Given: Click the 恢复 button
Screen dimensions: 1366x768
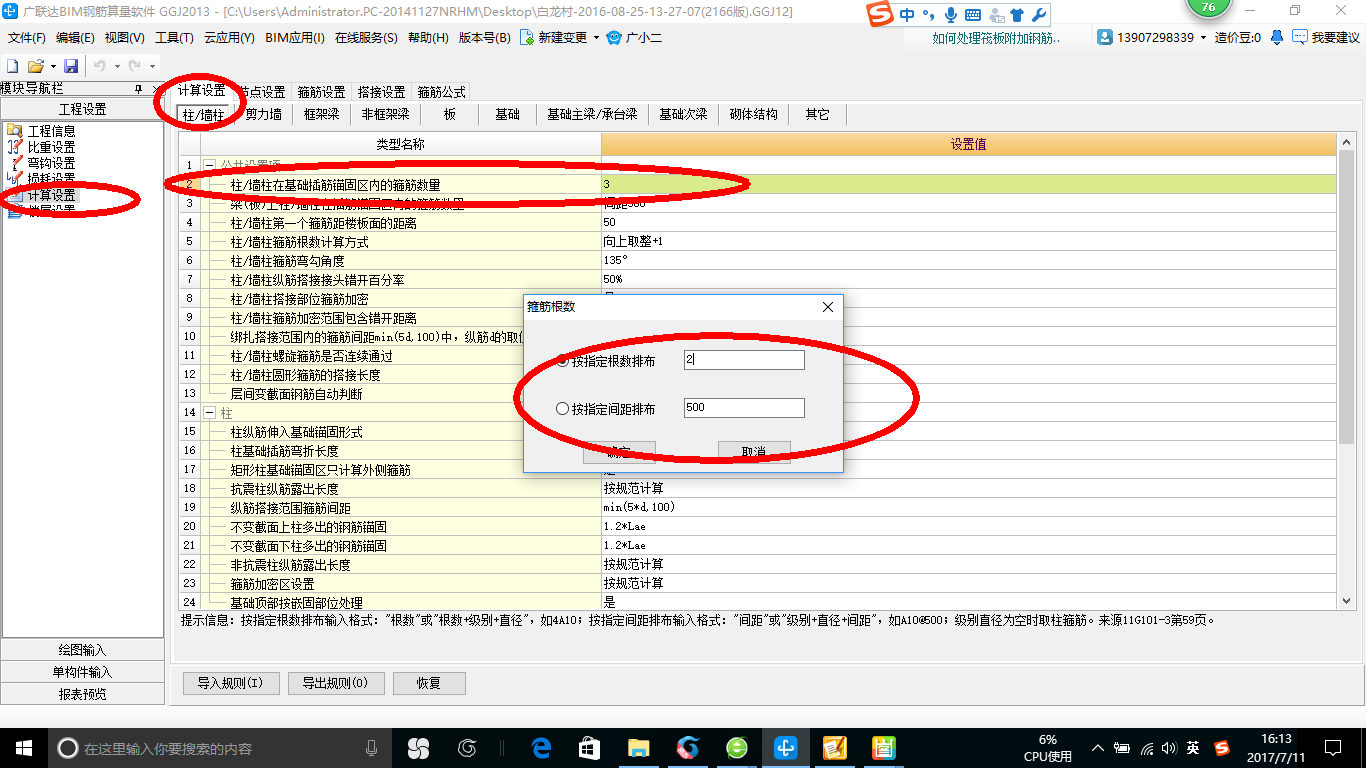Looking at the screenshot, I should [429, 684].
